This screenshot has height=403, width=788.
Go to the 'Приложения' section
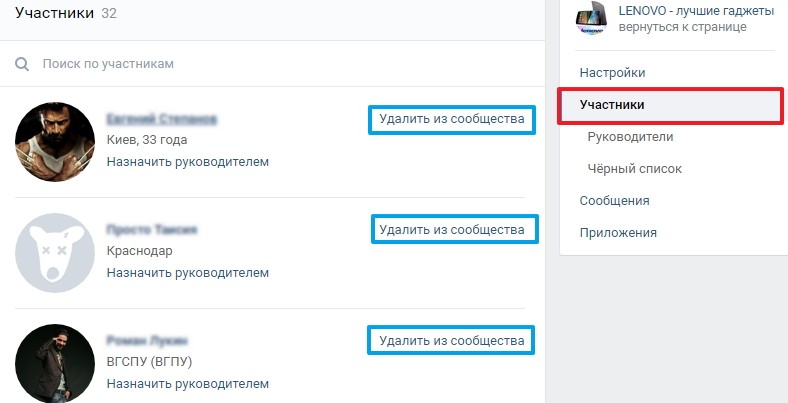point(618,233)
